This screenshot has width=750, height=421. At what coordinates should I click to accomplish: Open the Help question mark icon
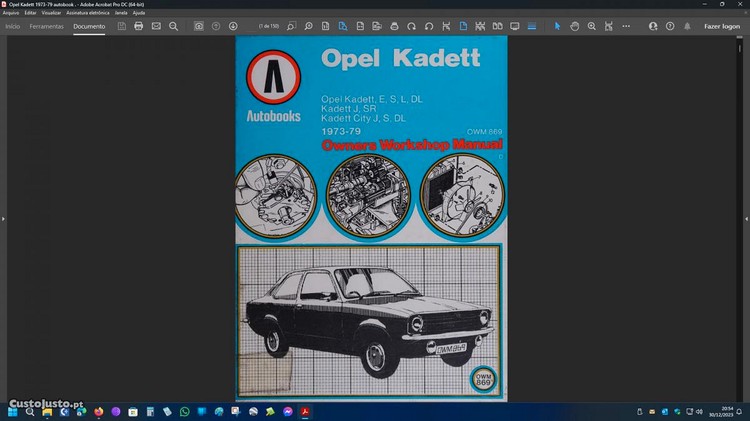668,26
